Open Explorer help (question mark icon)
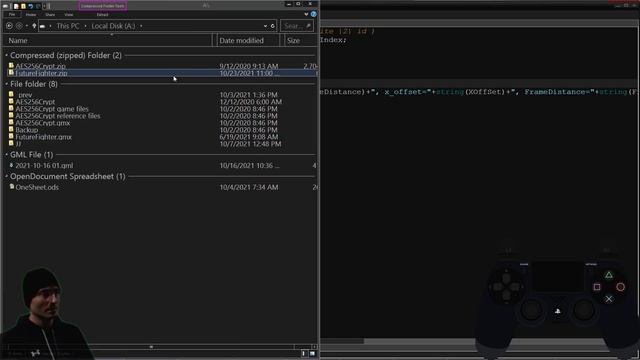640x360 pixels. pyautogui.click(x=313, y=14)
